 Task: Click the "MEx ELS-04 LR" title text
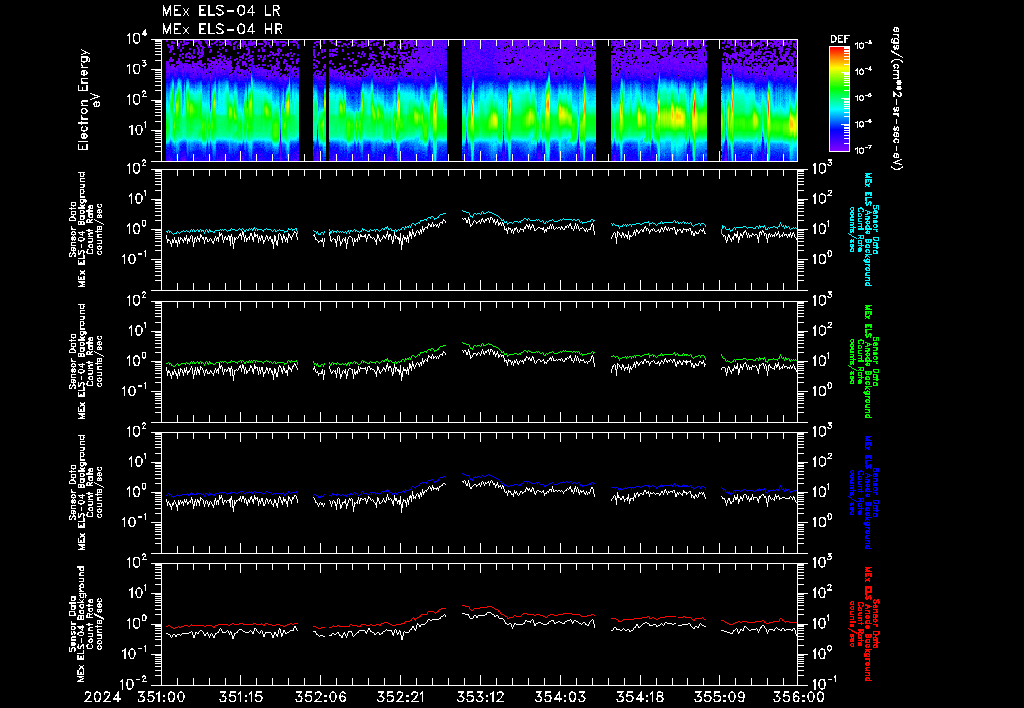221,11
